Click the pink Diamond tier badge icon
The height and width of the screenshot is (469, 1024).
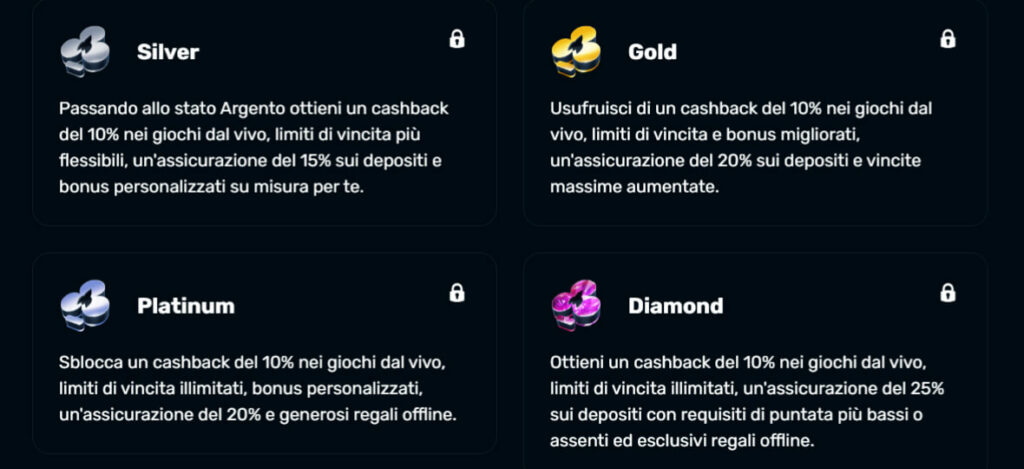click(x=574, y=305)
